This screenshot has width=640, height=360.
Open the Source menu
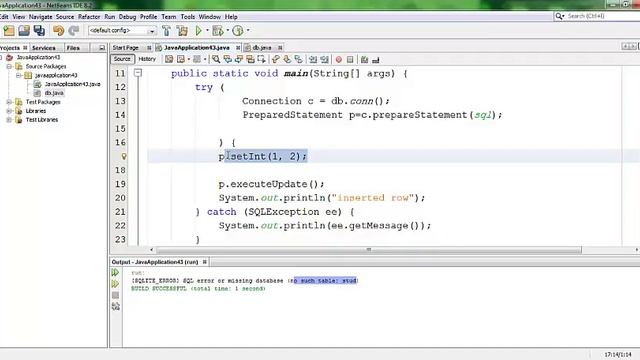[65, 17]
